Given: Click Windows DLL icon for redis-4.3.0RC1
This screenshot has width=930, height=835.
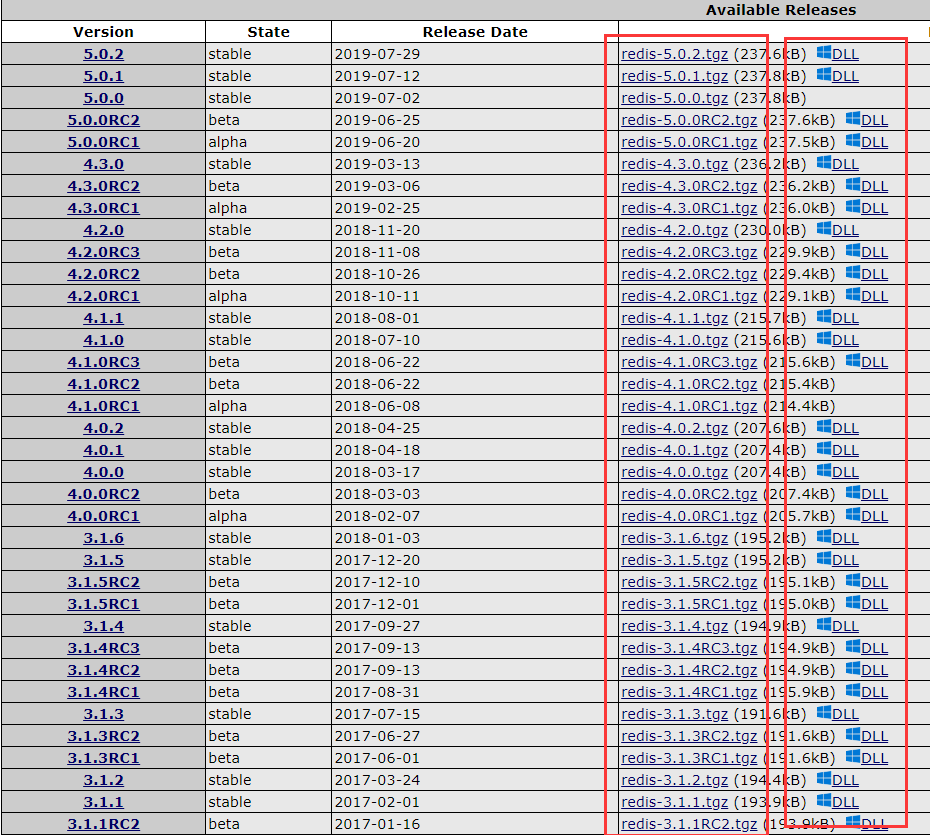Looking at the screenshot, I should coord(853,206).
